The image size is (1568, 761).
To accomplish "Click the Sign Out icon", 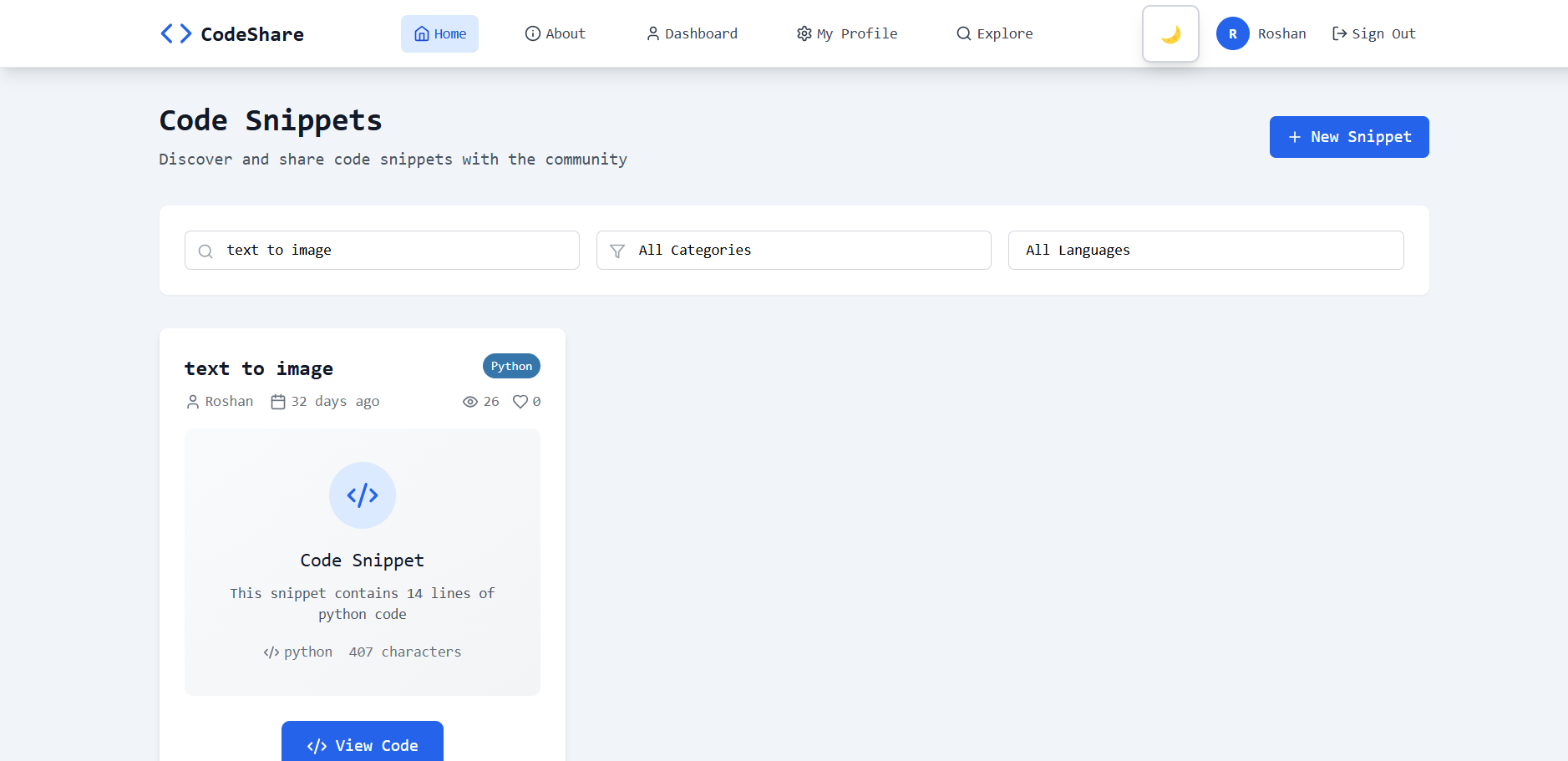I will [1340, 33].
